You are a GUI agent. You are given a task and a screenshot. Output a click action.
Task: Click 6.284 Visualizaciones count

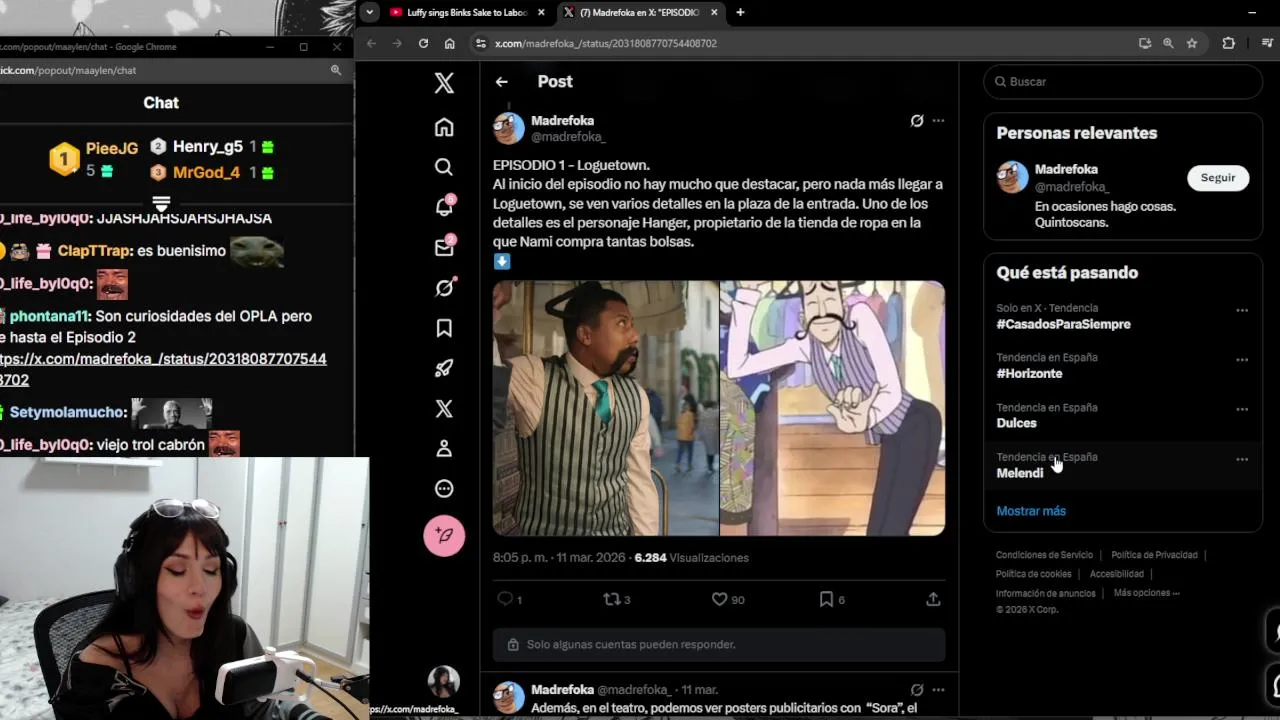[691, 558]
